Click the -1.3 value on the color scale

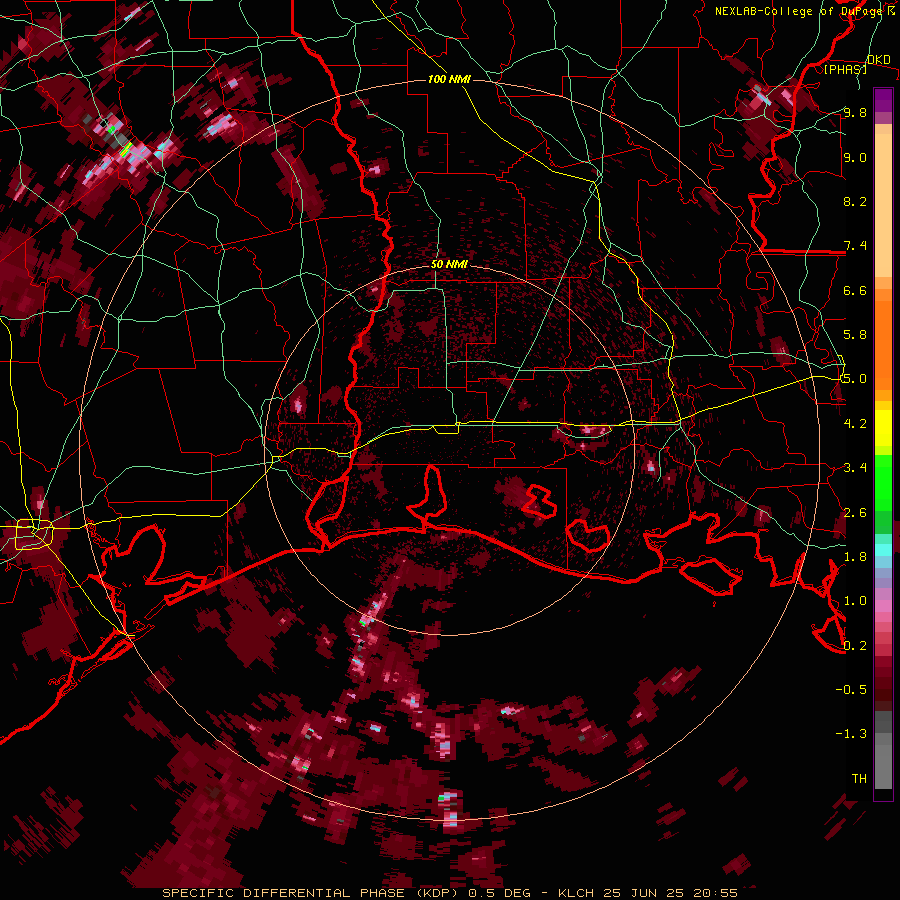[x=851, y=734]
